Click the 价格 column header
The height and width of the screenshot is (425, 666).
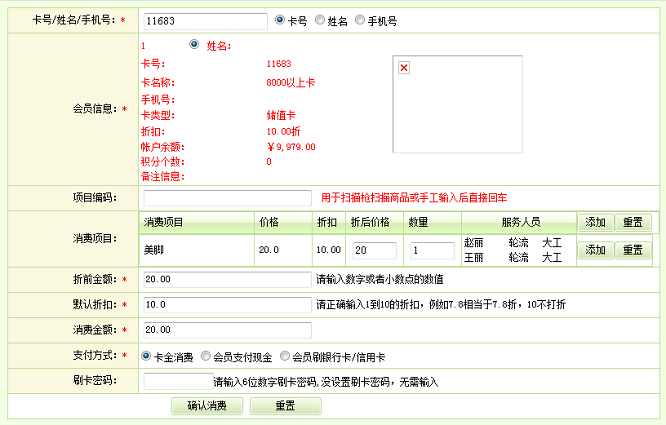(x=283, y=222)
